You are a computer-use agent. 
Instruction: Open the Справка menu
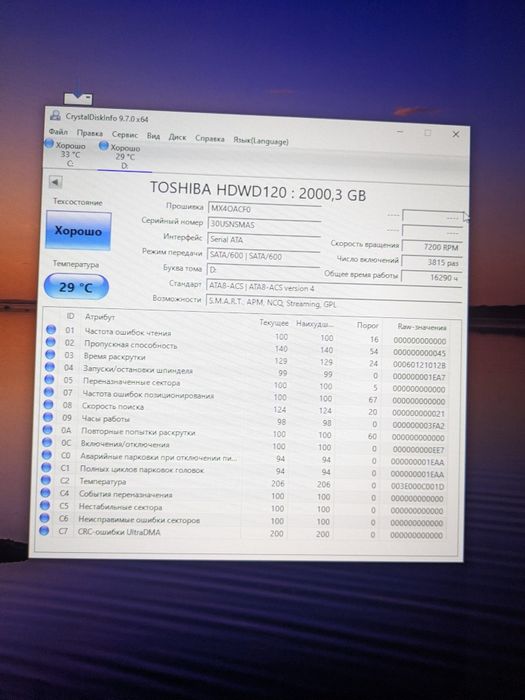pyautogui.click(x=209, y=138)
